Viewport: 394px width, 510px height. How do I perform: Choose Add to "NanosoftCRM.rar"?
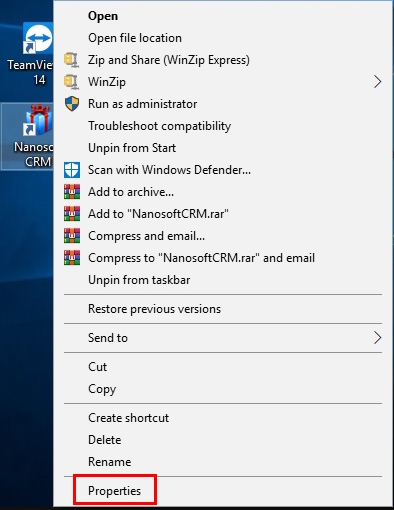pos(158,214)
